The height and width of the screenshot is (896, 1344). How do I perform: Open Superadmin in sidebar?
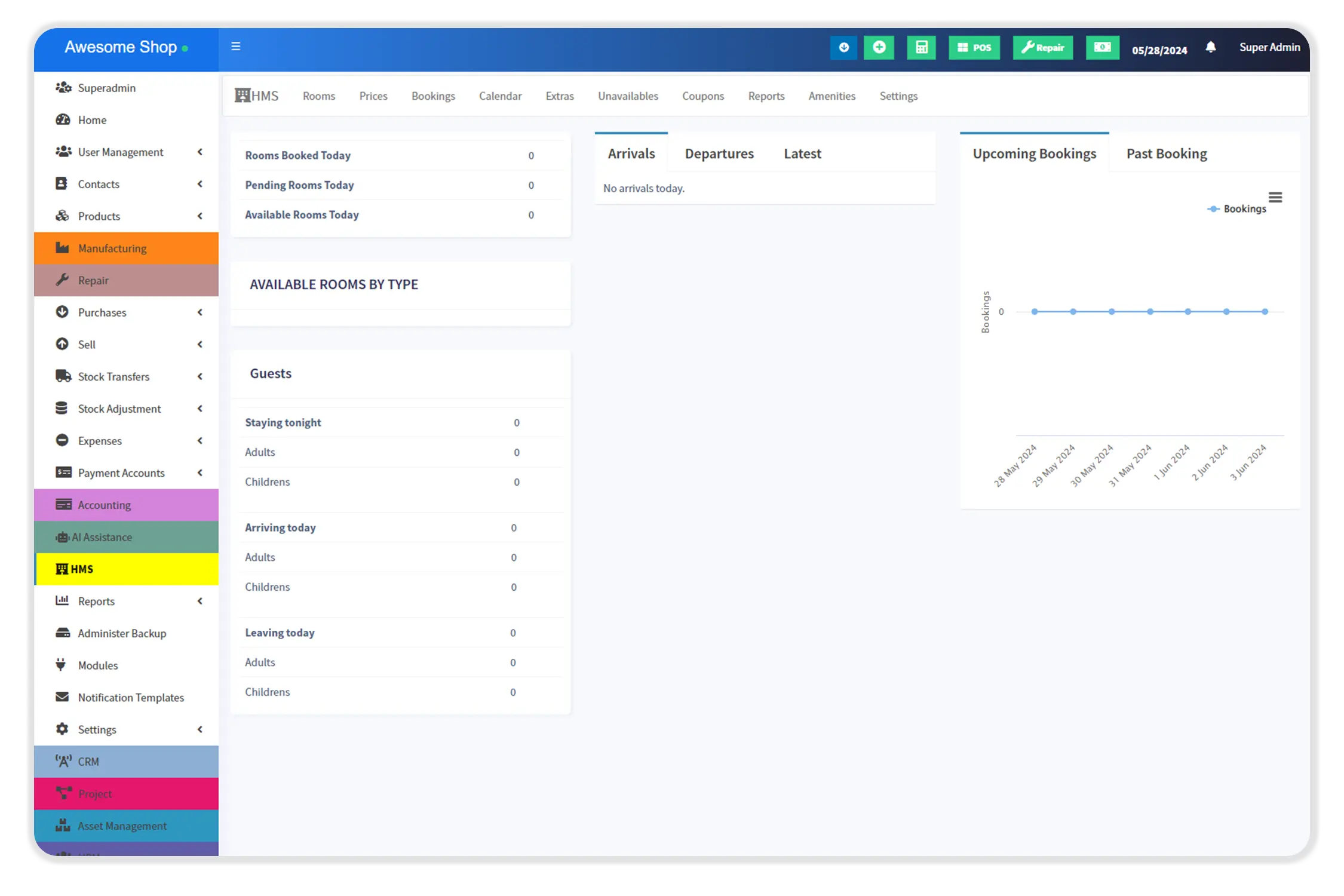tap(126, 88)
